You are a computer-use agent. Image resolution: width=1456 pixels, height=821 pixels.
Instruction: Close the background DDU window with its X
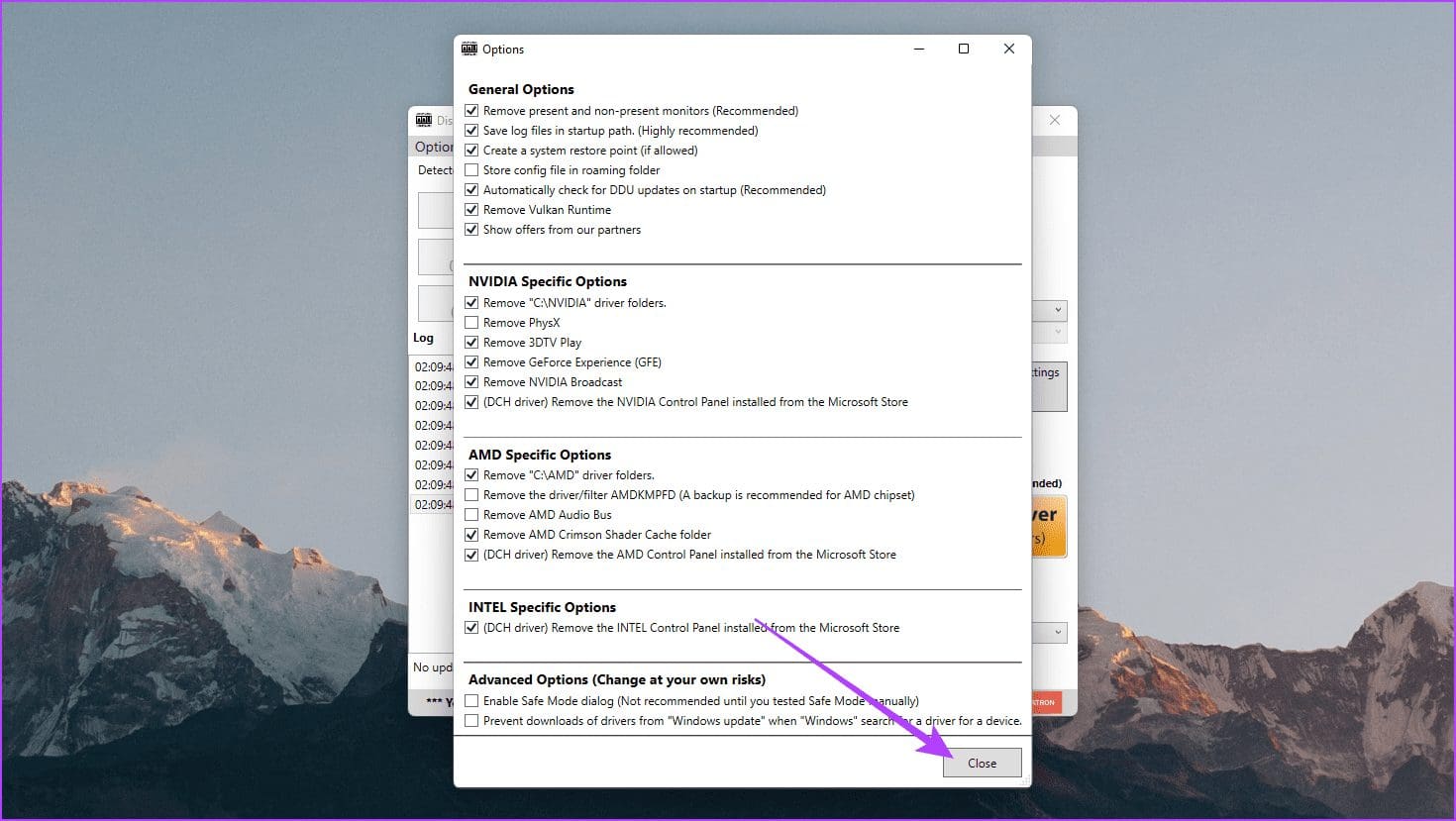(x=1055, y=120)
